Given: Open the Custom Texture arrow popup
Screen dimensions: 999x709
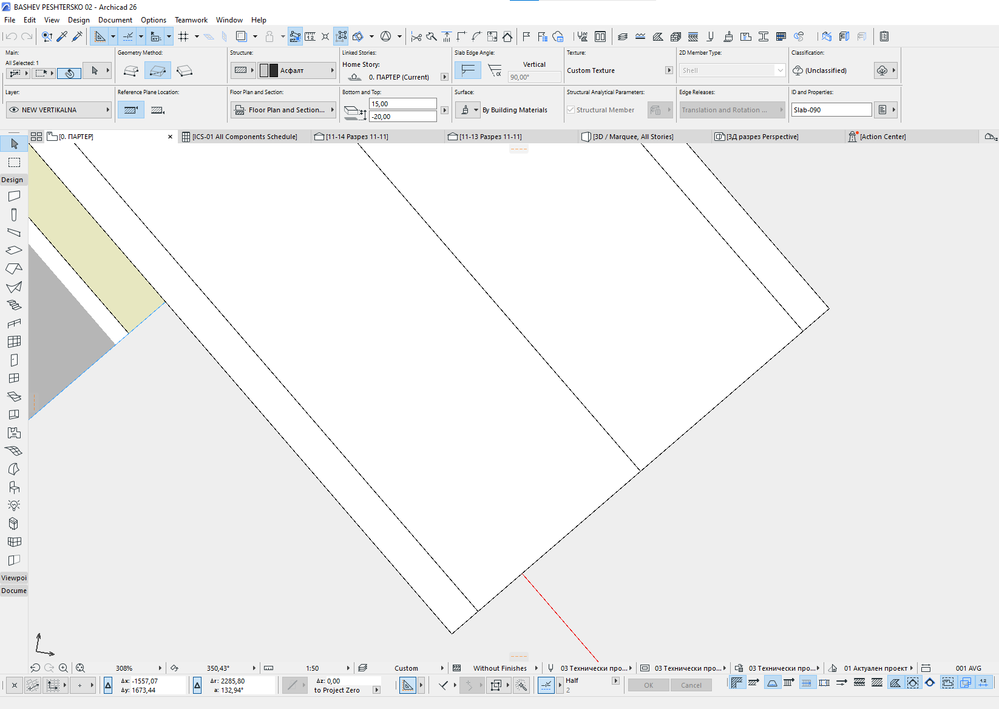Looking at the screenshot, I should 669,71.
